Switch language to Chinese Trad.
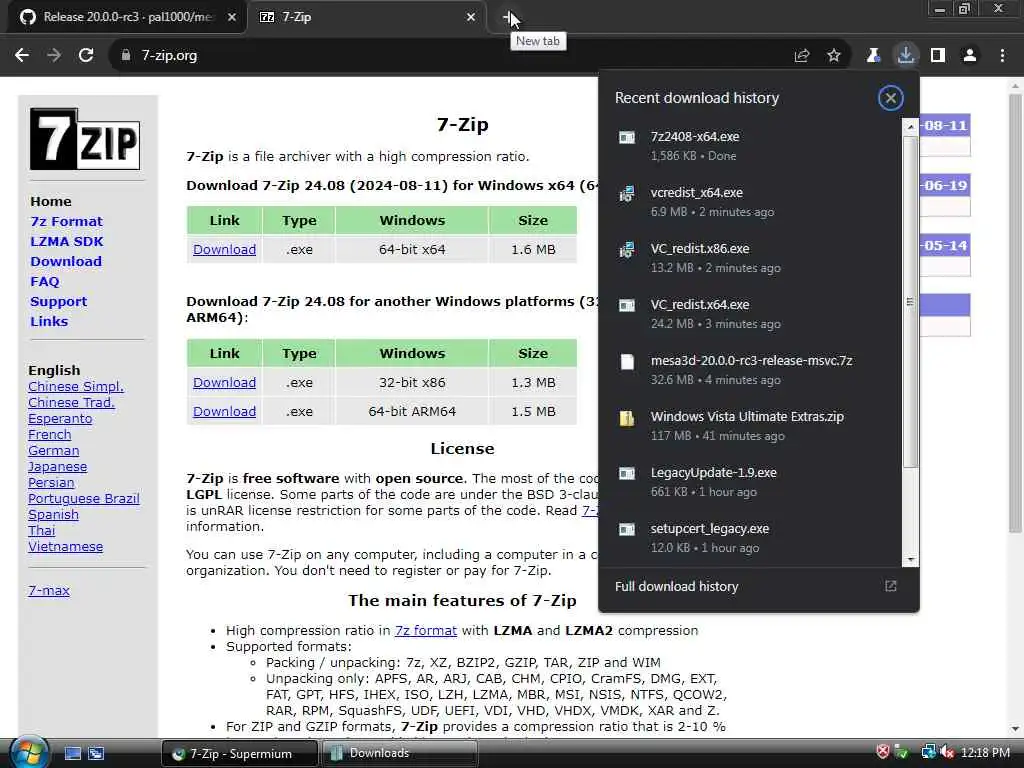This screenshot has width=1024, height=768. coord(71,402)
